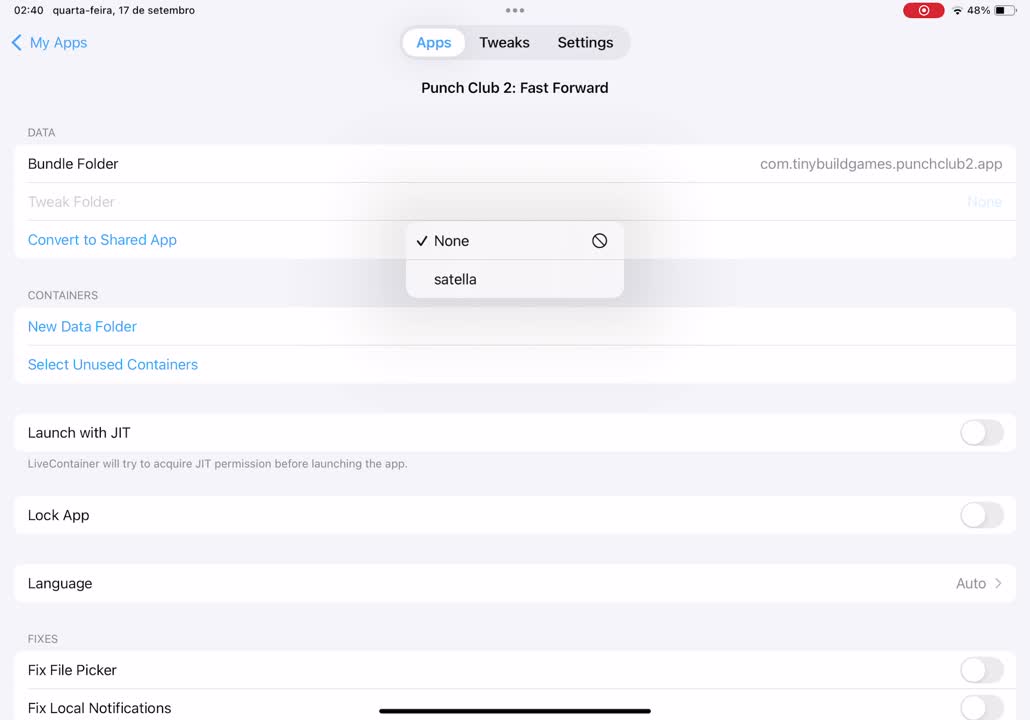Tap the checkmark next to None
The width and height of the screenshot is (1030, 720).
422,241
